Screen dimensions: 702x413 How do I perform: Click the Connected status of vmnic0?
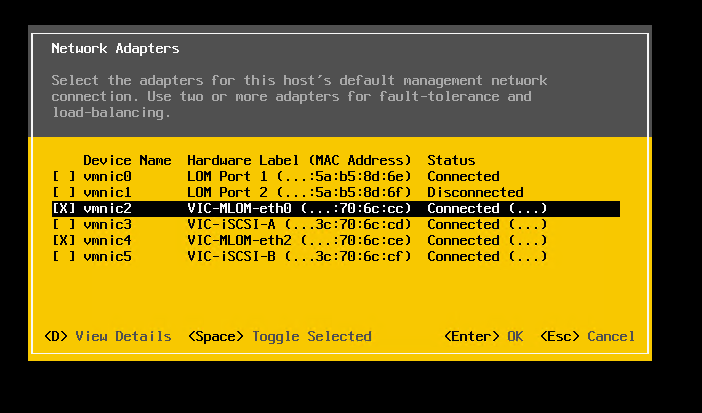pos(463,176)
